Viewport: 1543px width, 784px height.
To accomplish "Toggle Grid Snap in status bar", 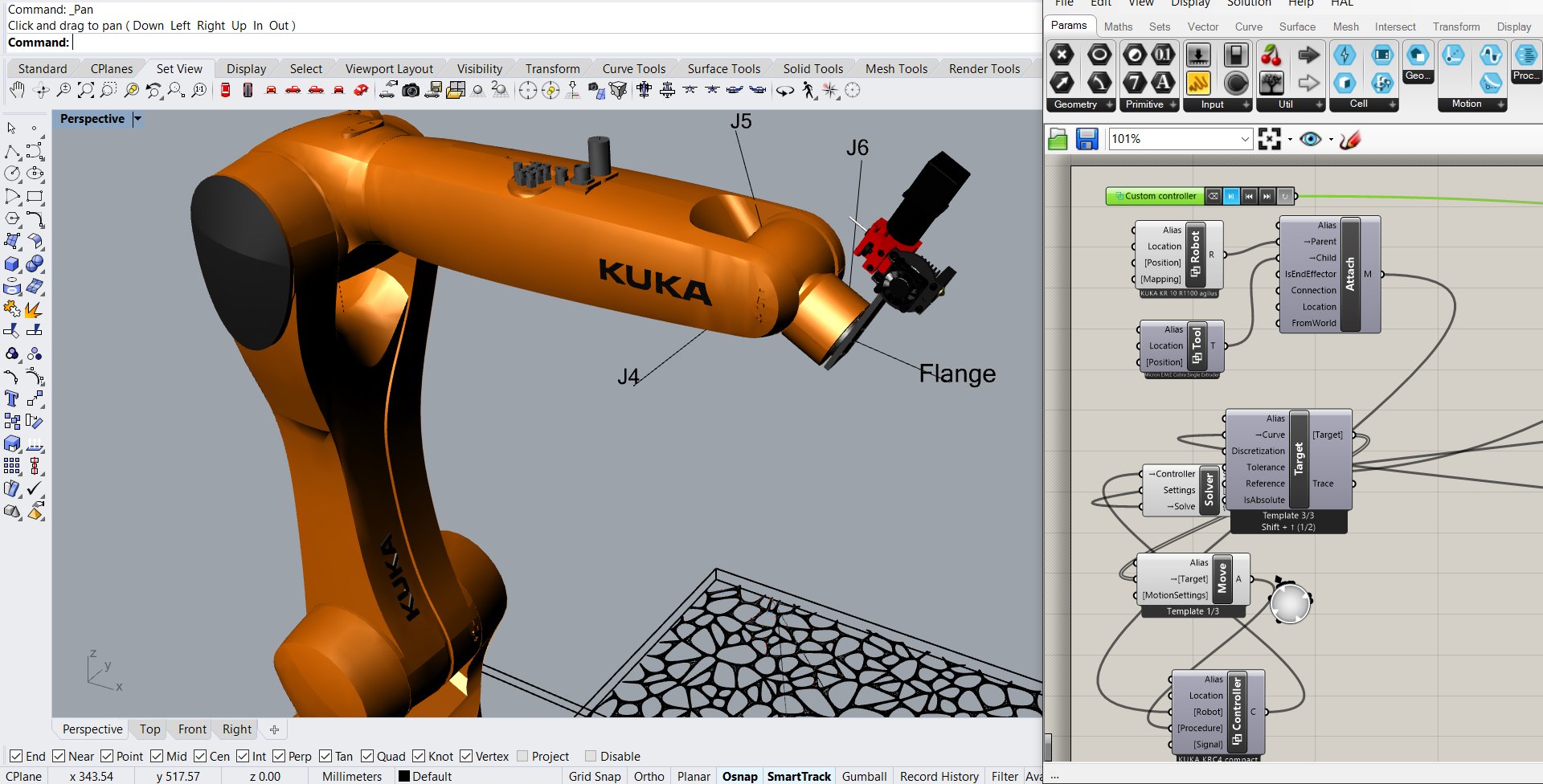I will [595, 776].
